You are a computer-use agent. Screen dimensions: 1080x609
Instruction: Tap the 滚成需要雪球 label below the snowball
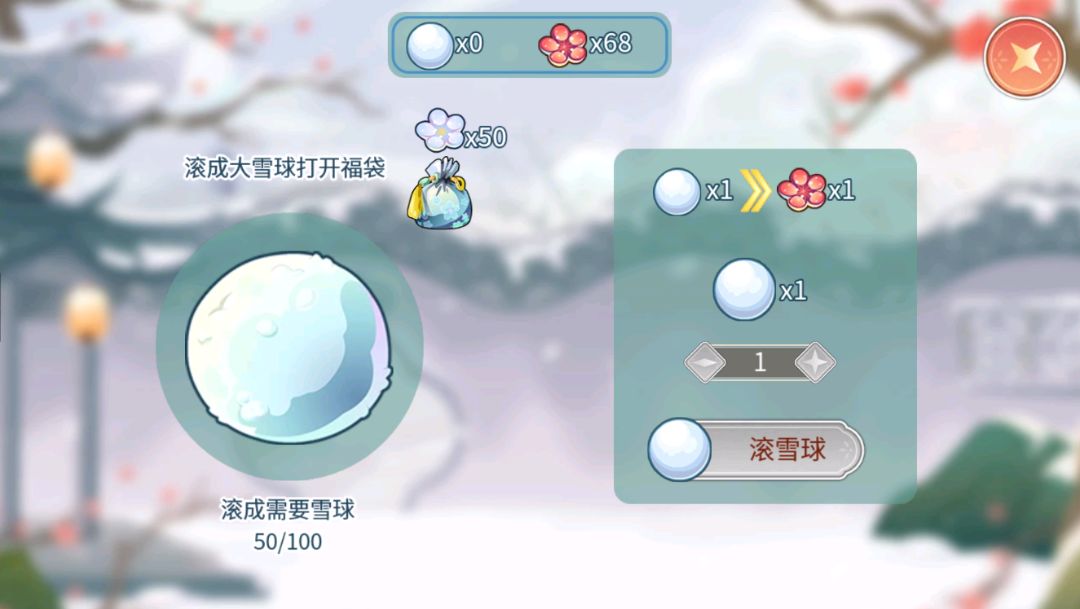(288, 509)
